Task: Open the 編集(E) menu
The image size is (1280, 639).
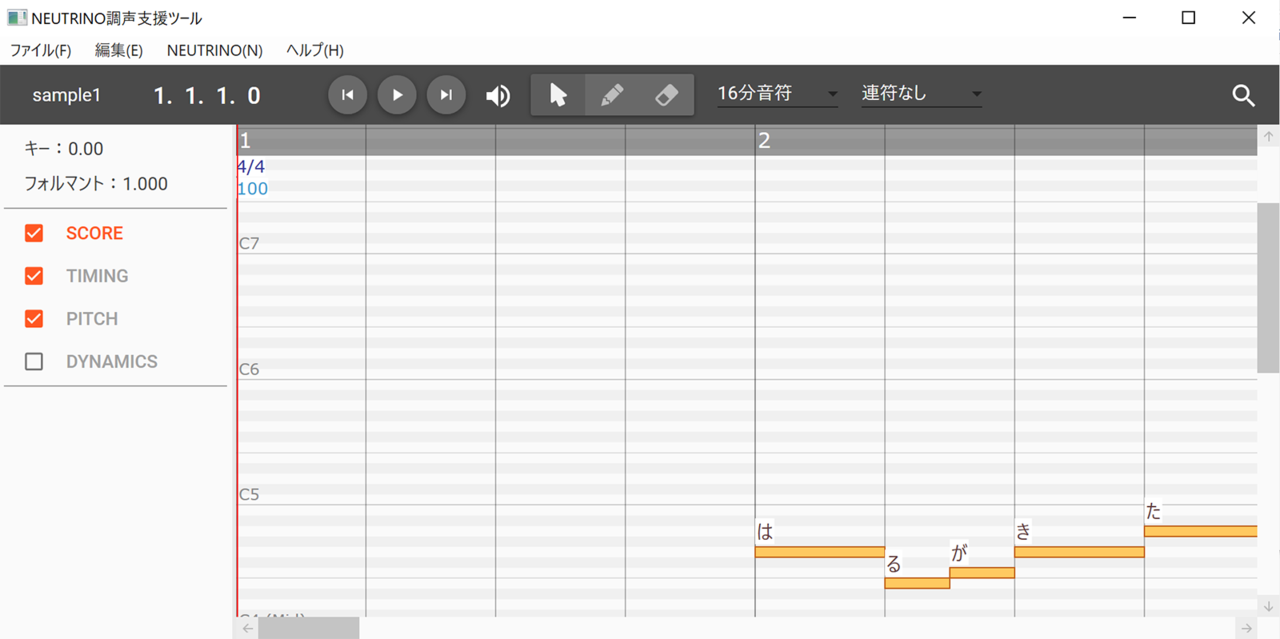Action: (x=119, y=51)
